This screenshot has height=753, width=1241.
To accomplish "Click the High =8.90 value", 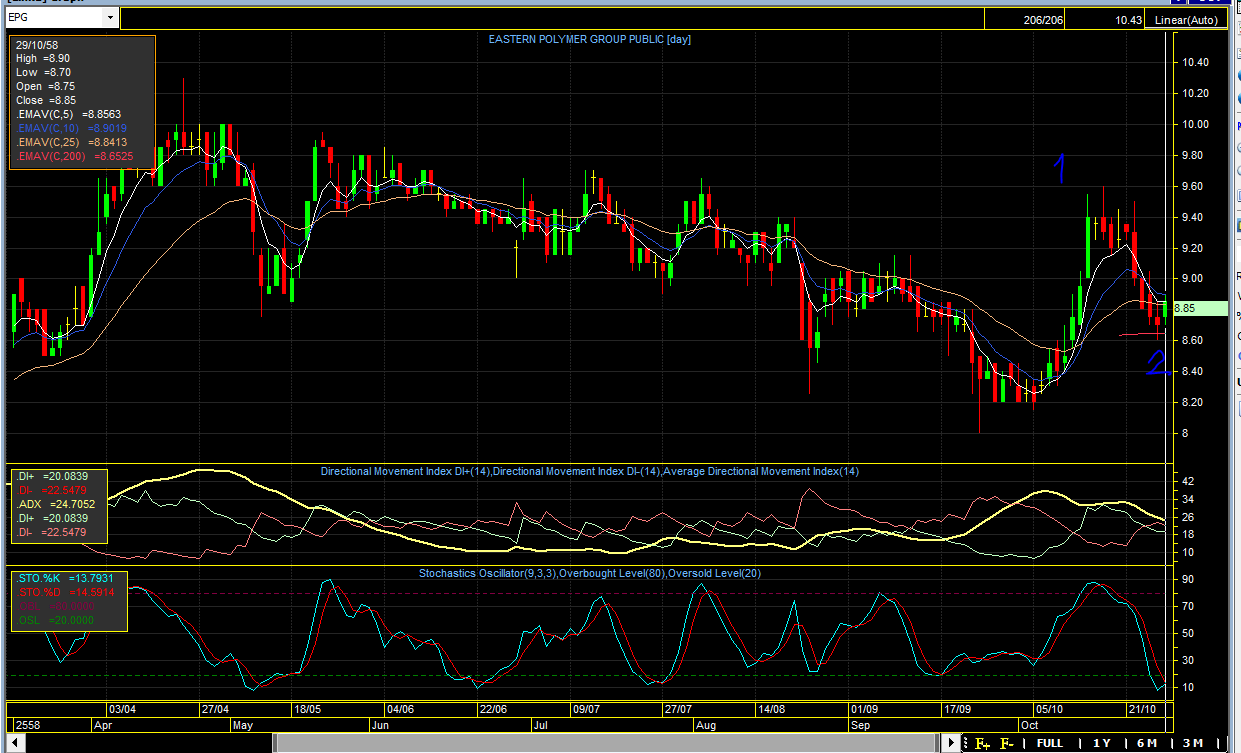I will [43, 59].
